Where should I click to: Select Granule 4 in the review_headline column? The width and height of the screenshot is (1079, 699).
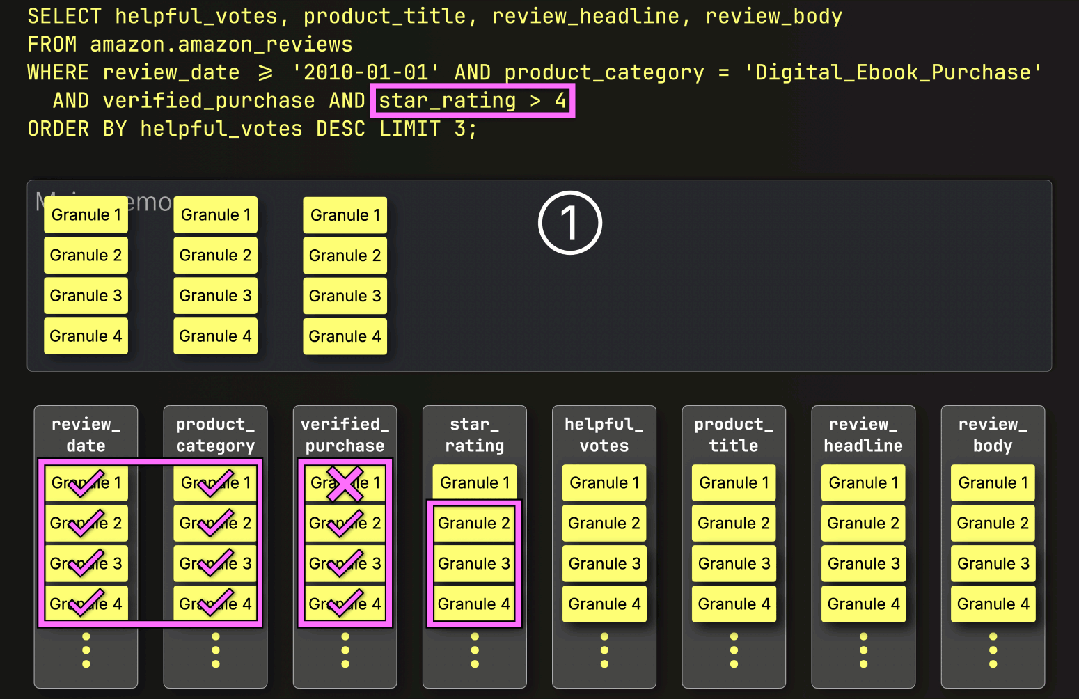click(x=863, y=604)
